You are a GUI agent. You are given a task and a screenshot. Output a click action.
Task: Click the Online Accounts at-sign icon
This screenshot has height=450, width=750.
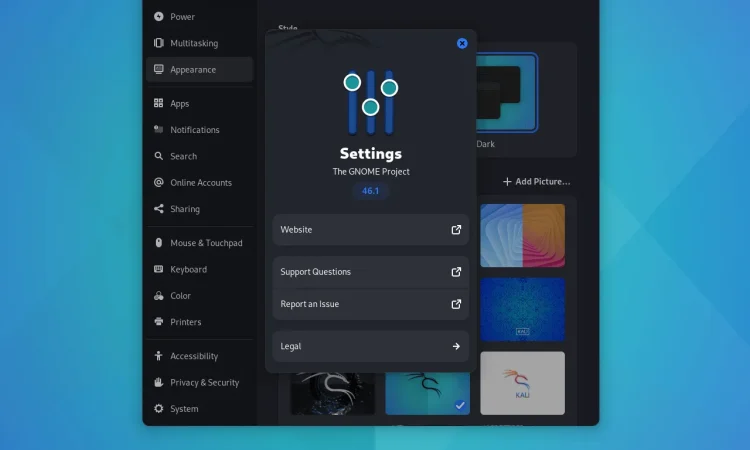point(159,182)
